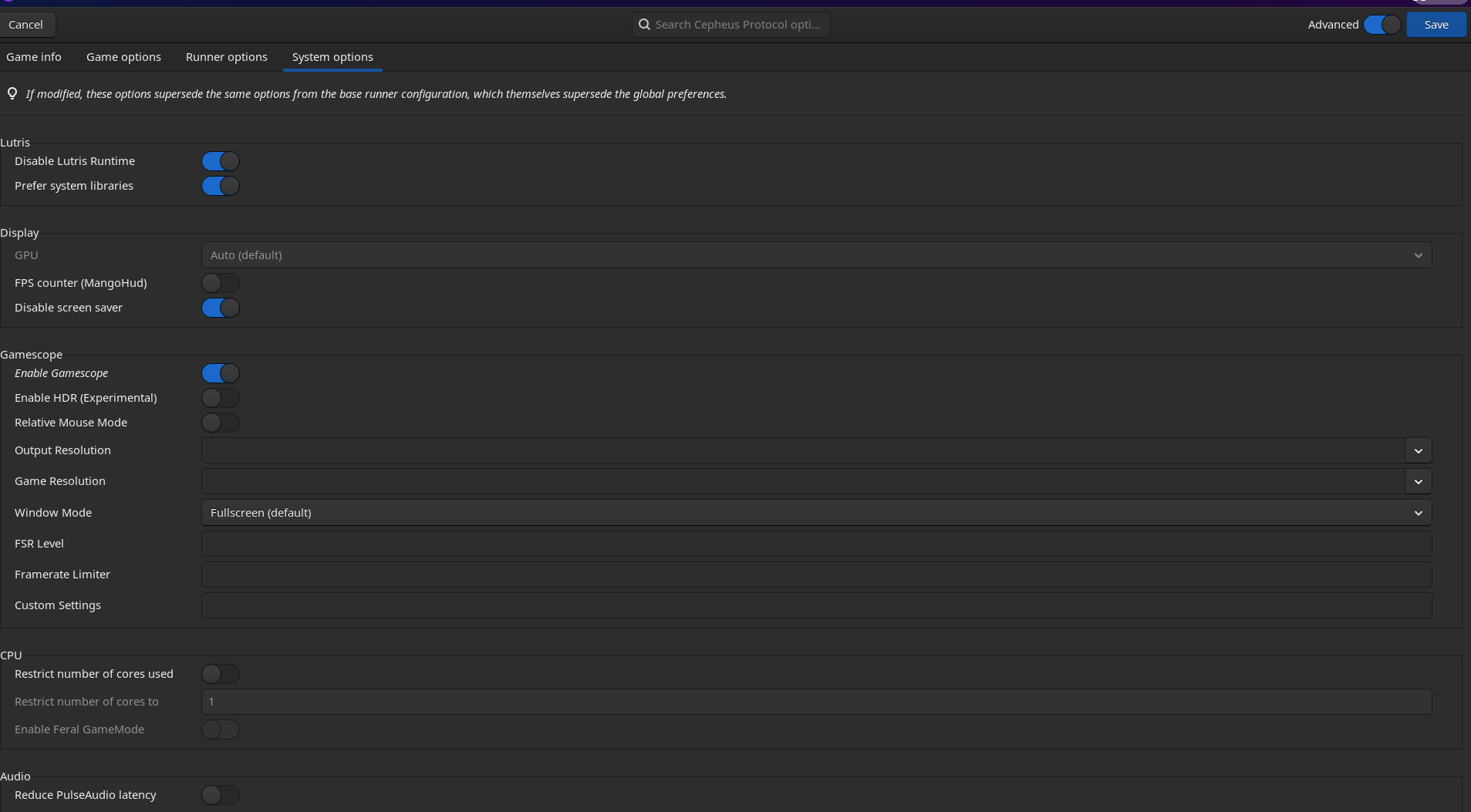
Task: Click the search magnifier icon
Action: tap(644, 25)
